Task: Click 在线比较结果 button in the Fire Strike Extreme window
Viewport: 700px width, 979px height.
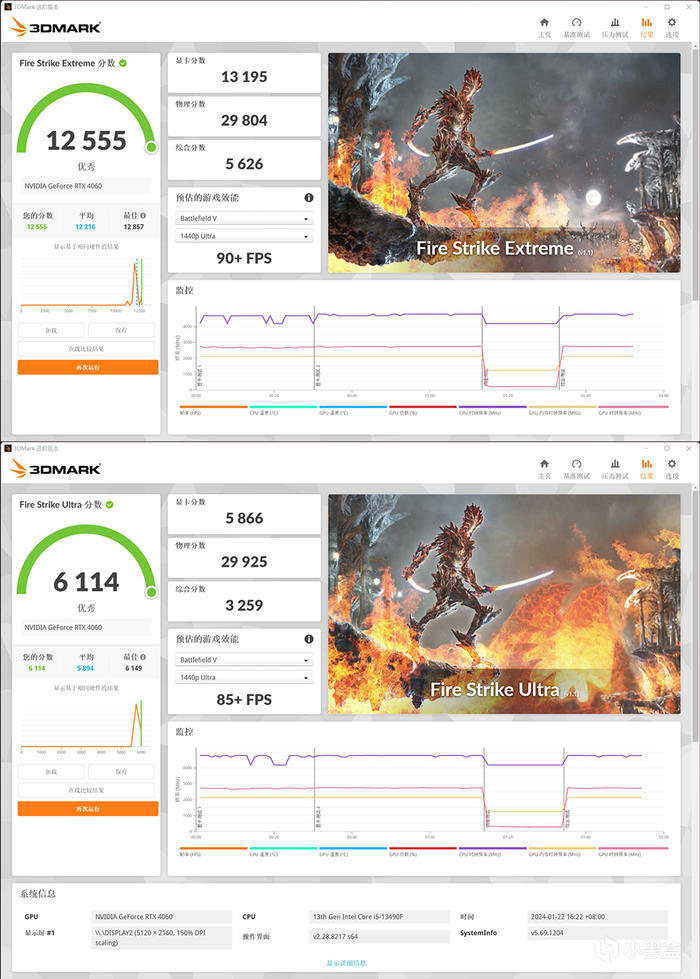Action: tap(86, 348)
